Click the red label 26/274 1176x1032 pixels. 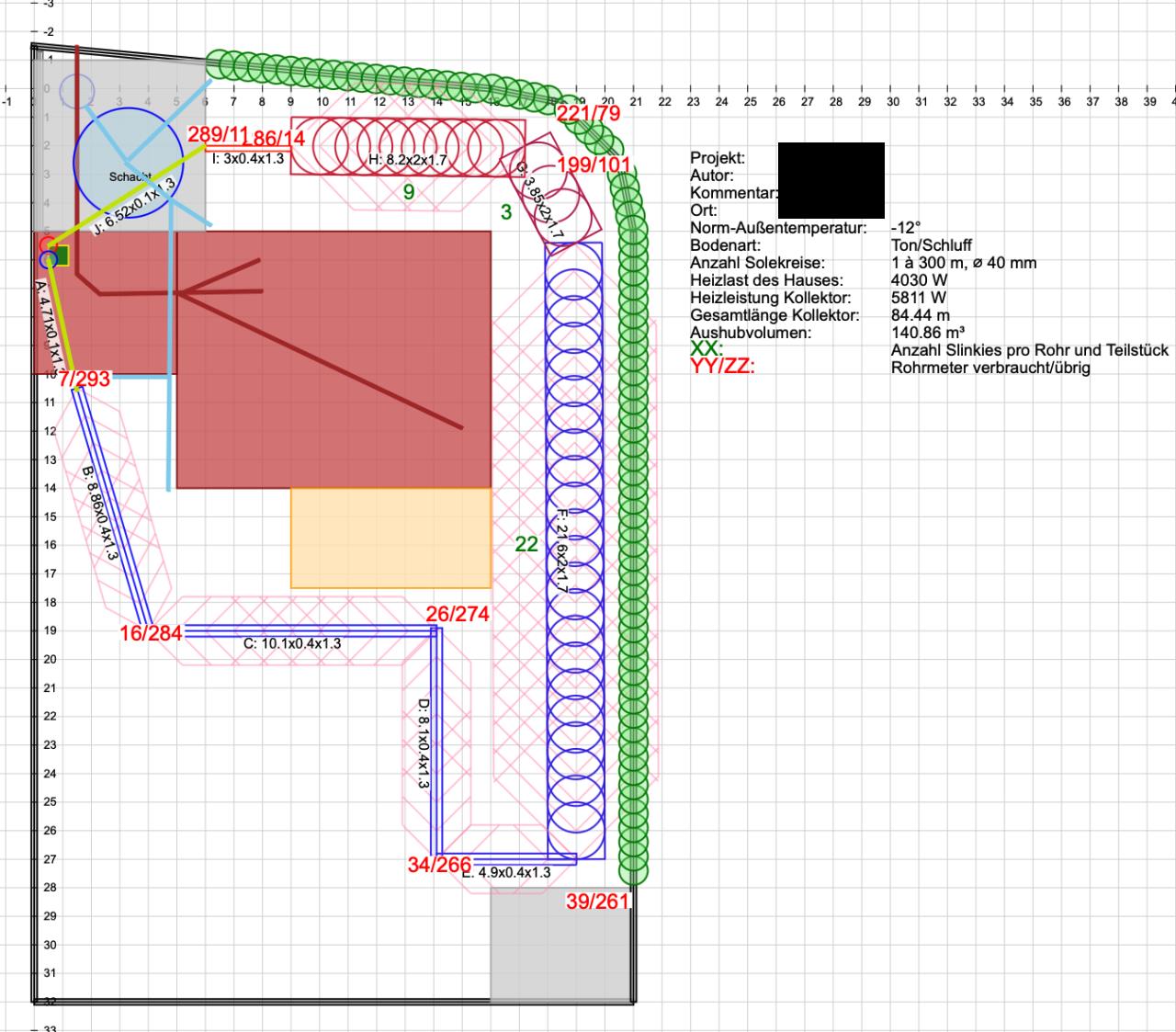pyautogui.click(x=458, y=614)
